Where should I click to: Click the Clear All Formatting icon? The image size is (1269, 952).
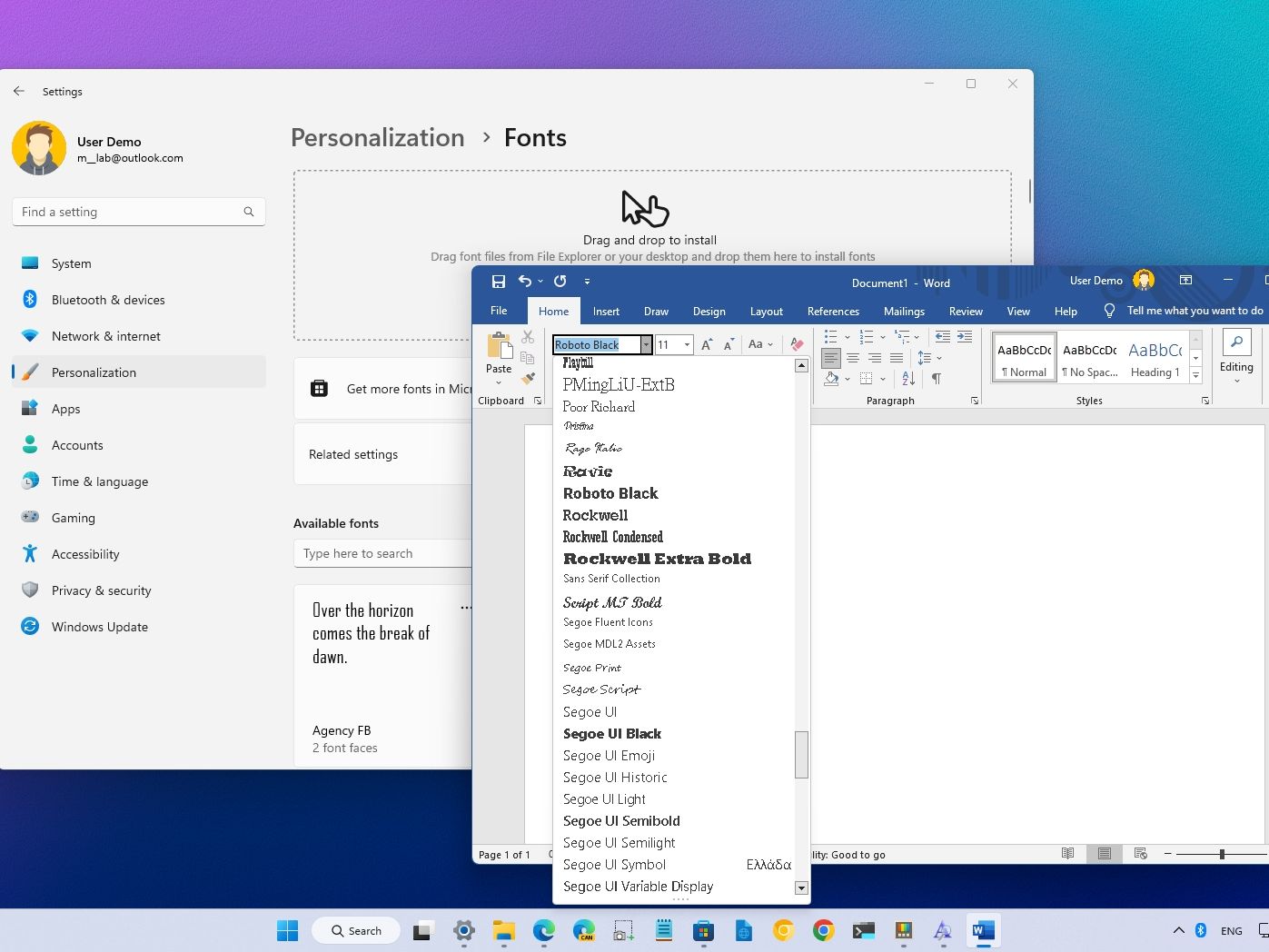pos(797,344)
